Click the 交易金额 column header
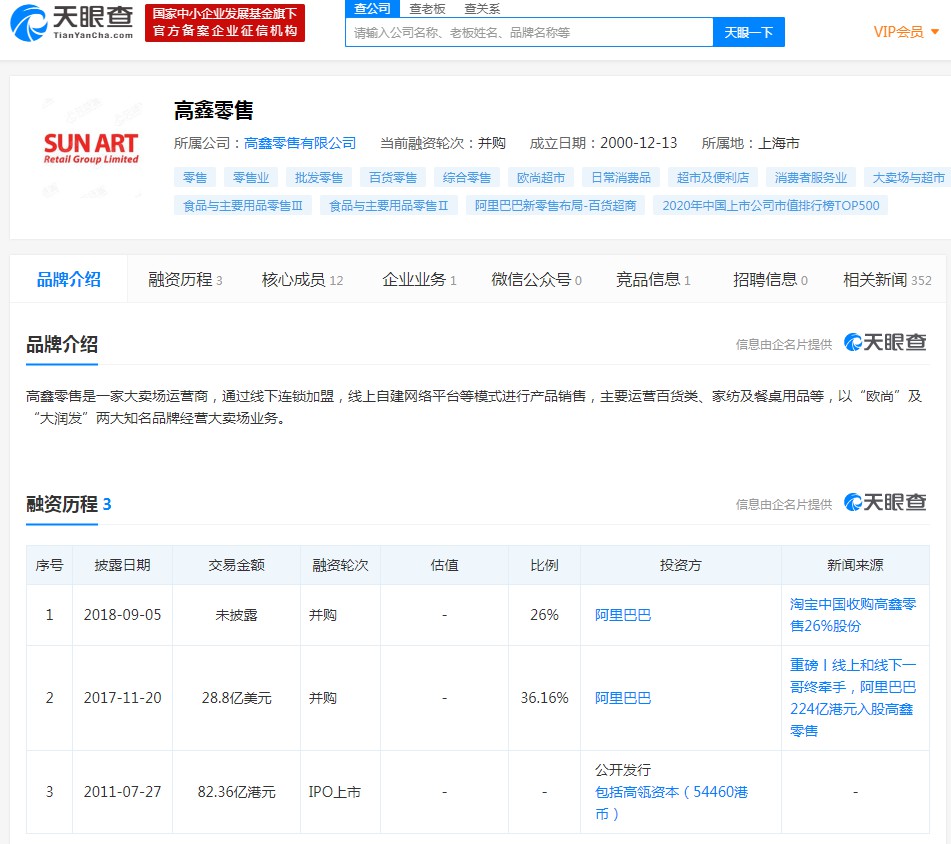 [x=237, y=565]
